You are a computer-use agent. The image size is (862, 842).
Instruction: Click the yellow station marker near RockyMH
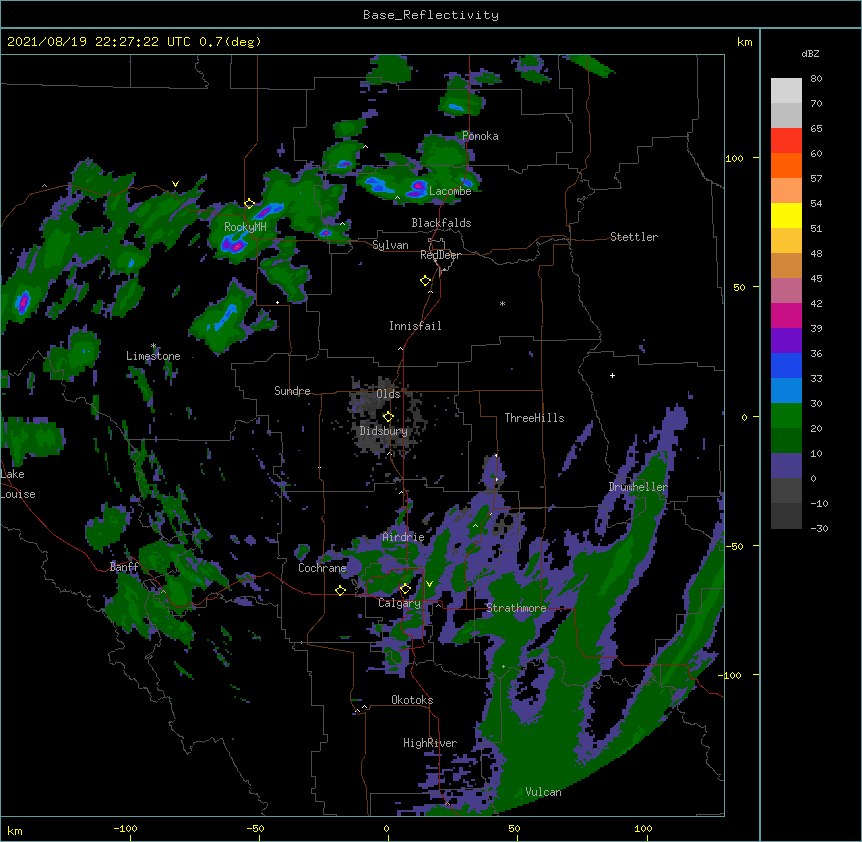[249, 204]
